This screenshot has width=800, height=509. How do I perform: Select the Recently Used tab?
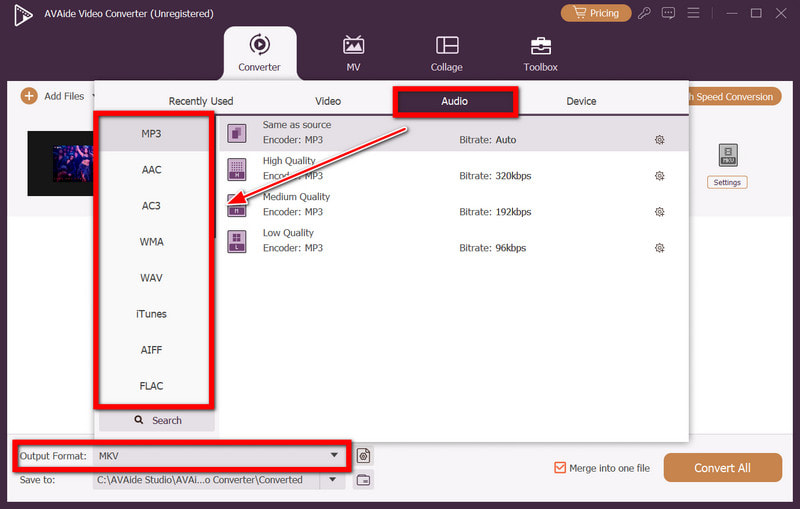[201, 101]
